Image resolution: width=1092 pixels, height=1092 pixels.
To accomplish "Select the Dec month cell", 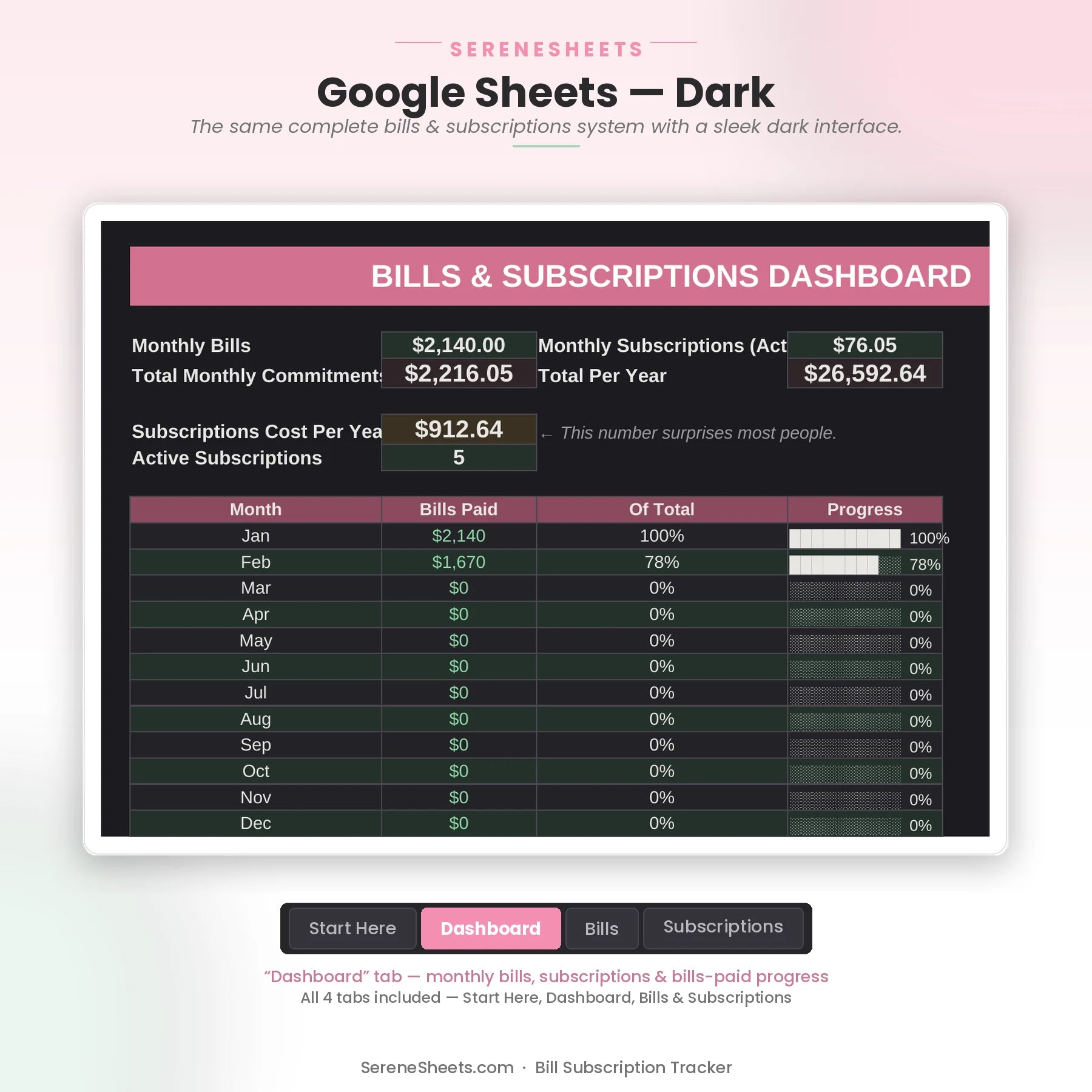I will [255, 823].
